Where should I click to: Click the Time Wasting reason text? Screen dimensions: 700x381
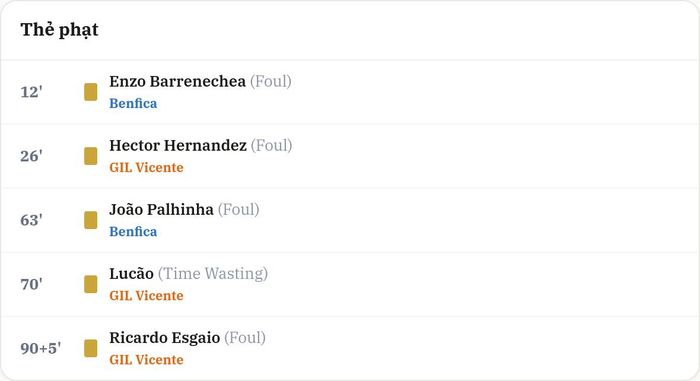click(x=213, y=273)
